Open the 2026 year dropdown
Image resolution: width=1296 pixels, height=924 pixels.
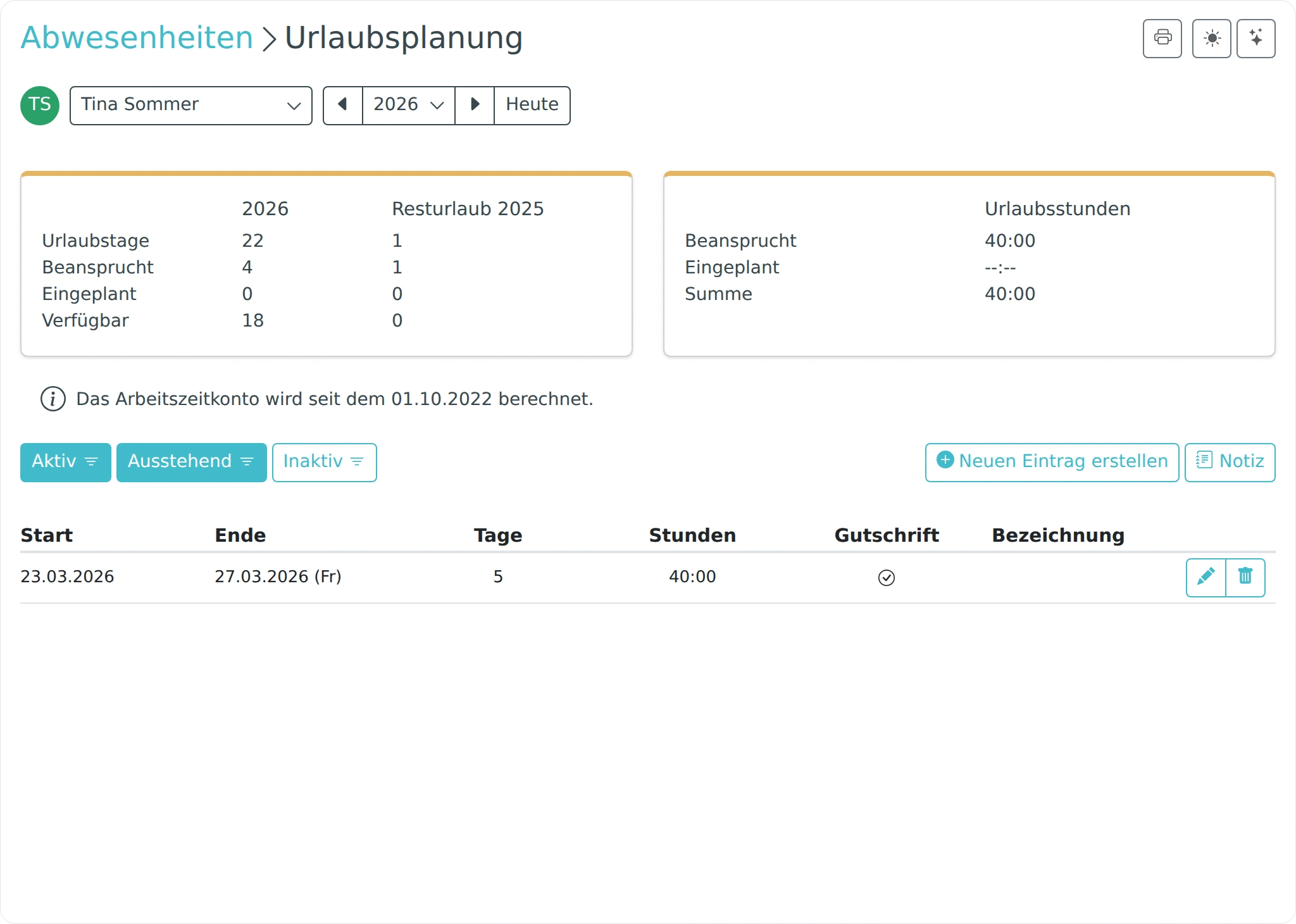pyautogui.click(x=409, y=106)
